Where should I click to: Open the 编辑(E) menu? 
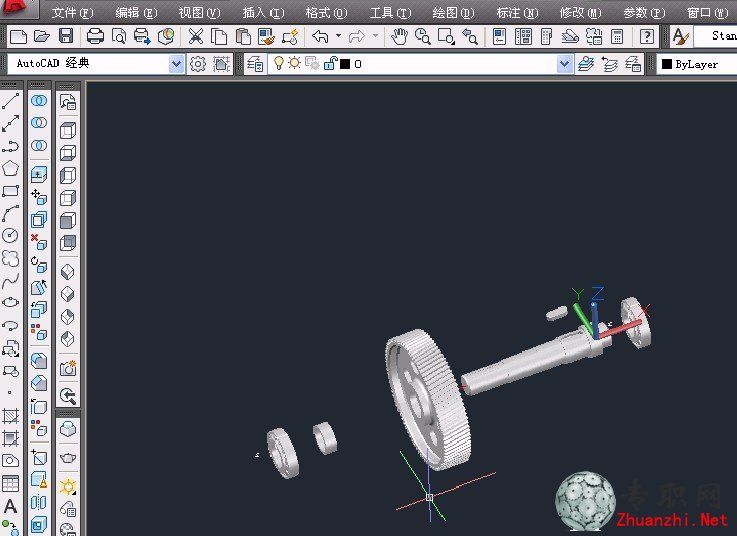click(x=136, y=13)
